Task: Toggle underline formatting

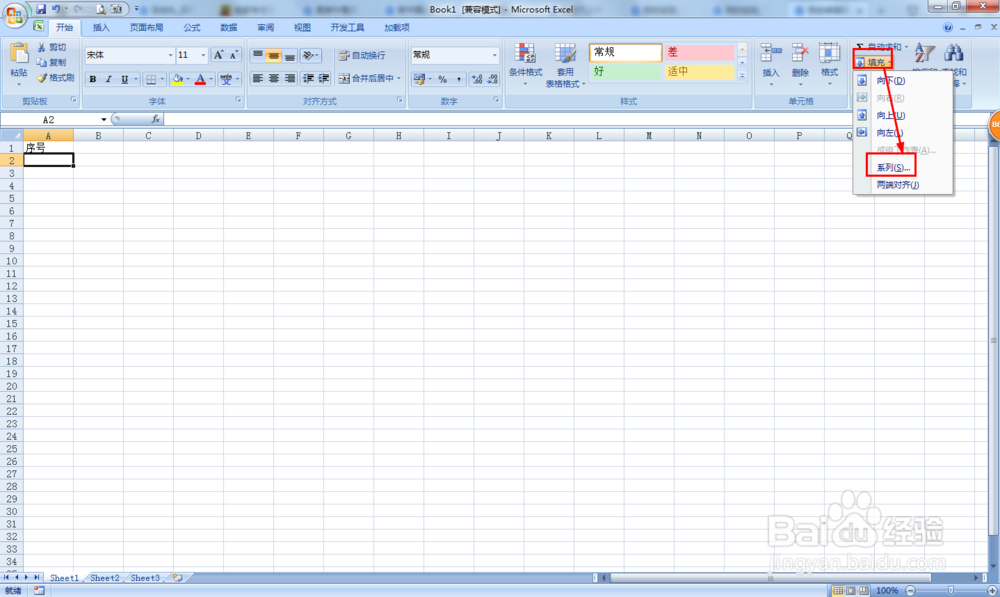Action: [x=125, y=79]
